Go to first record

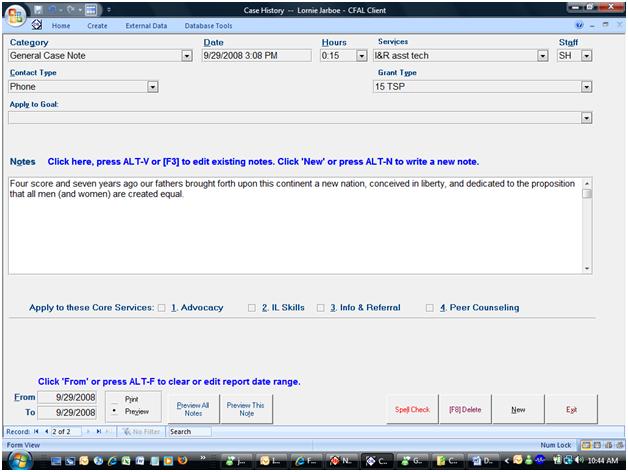click(x=36, y=432)
